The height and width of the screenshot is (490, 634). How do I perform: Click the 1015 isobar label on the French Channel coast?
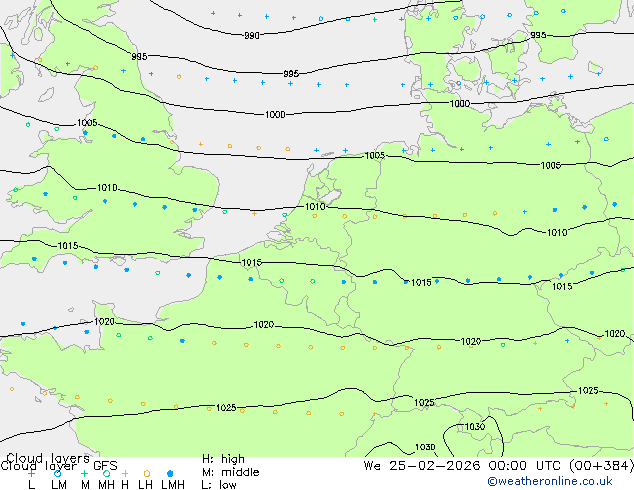click(x=251, y=263)
